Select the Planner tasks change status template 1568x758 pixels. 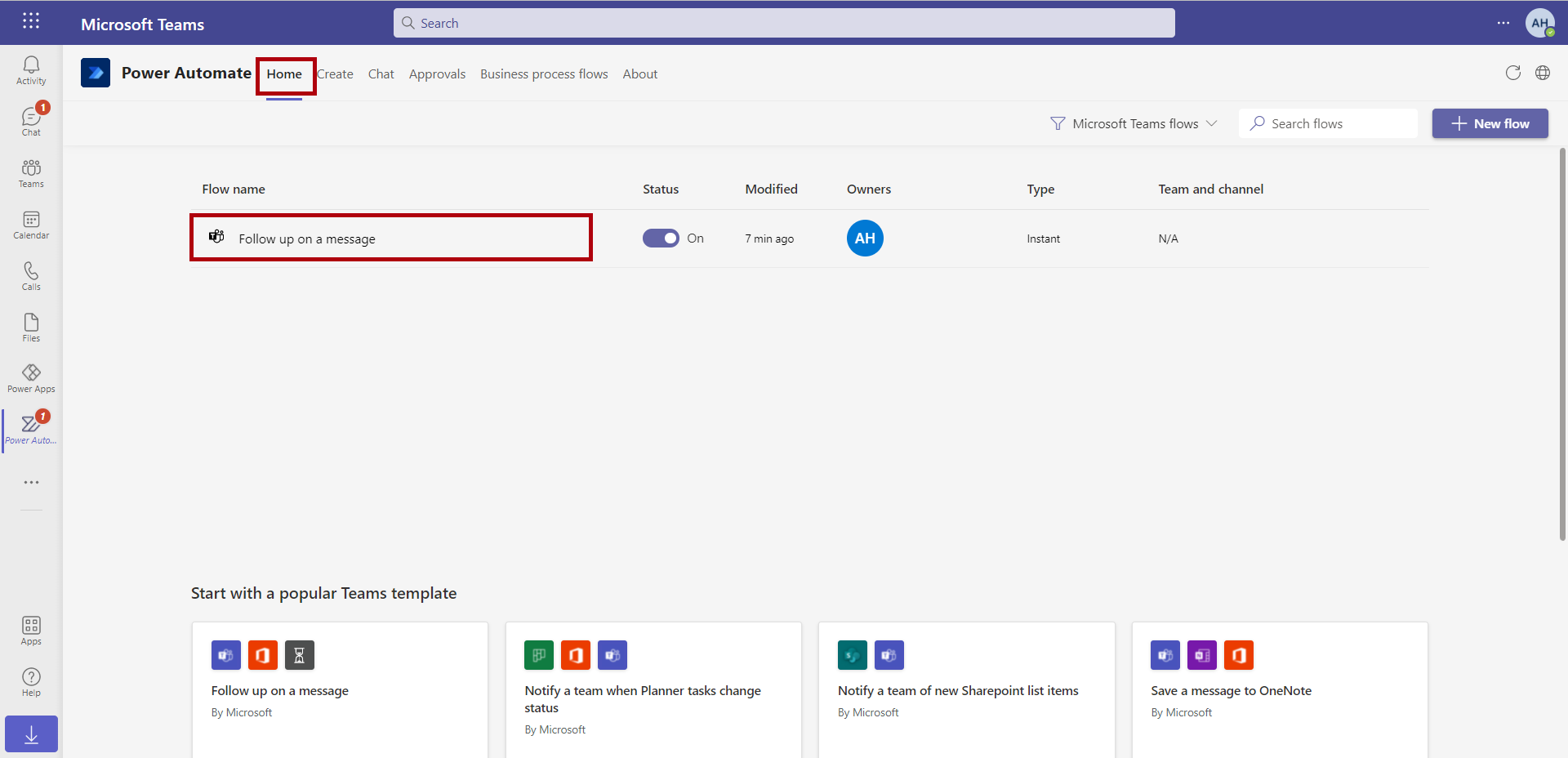tap(653, 690)
